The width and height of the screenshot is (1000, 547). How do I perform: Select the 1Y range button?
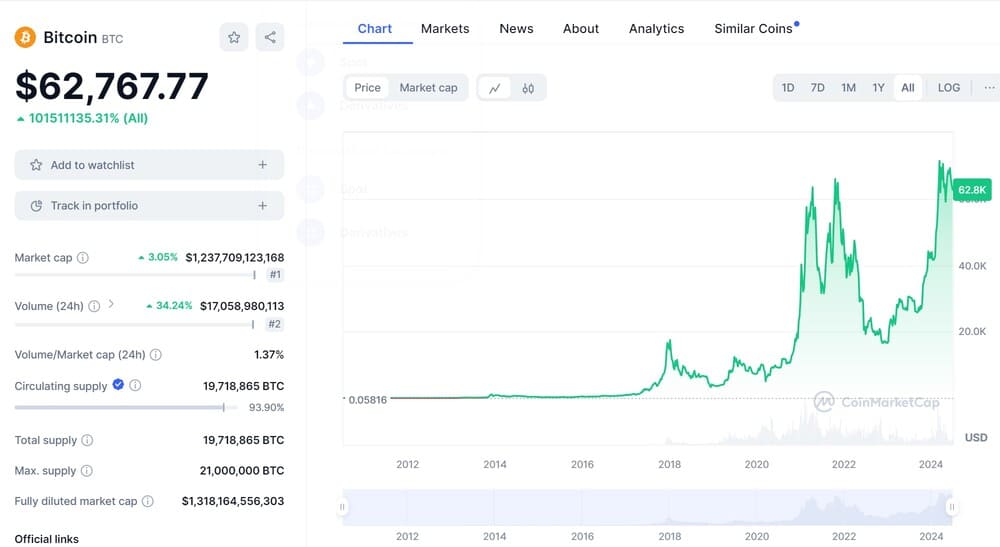[878, 88]
